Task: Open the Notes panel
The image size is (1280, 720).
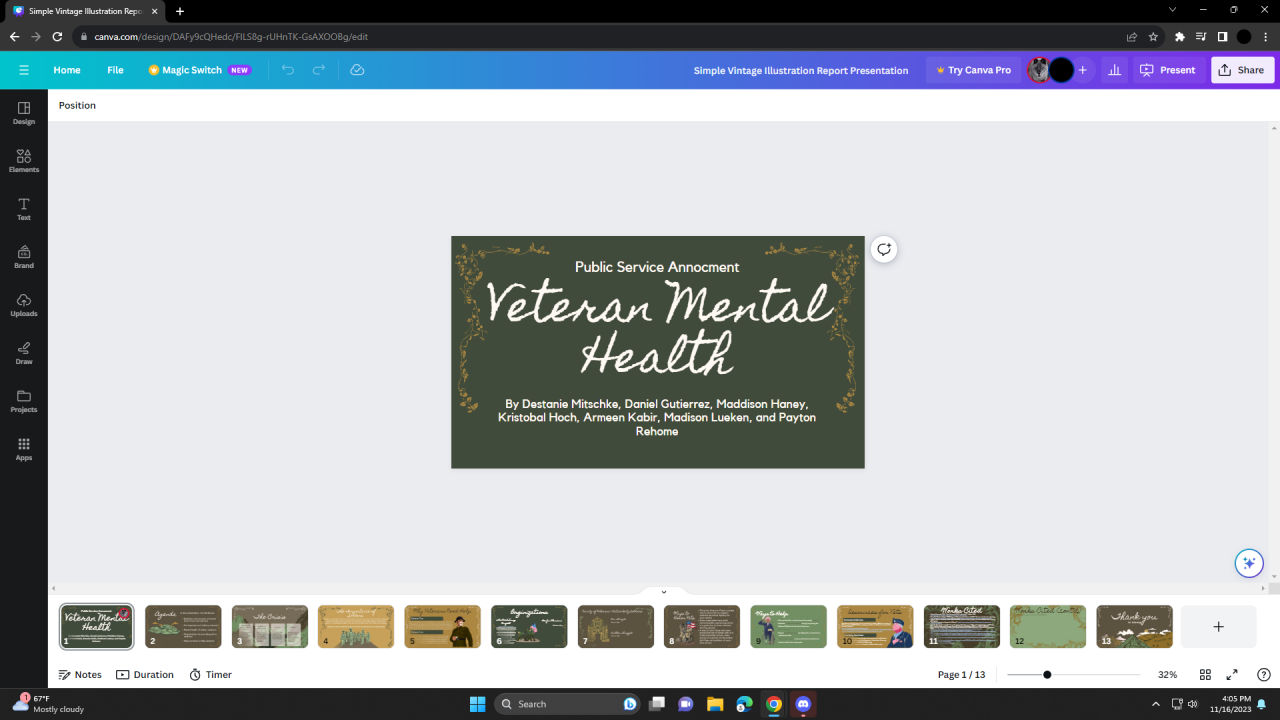Action: click(x=80, y=675)
